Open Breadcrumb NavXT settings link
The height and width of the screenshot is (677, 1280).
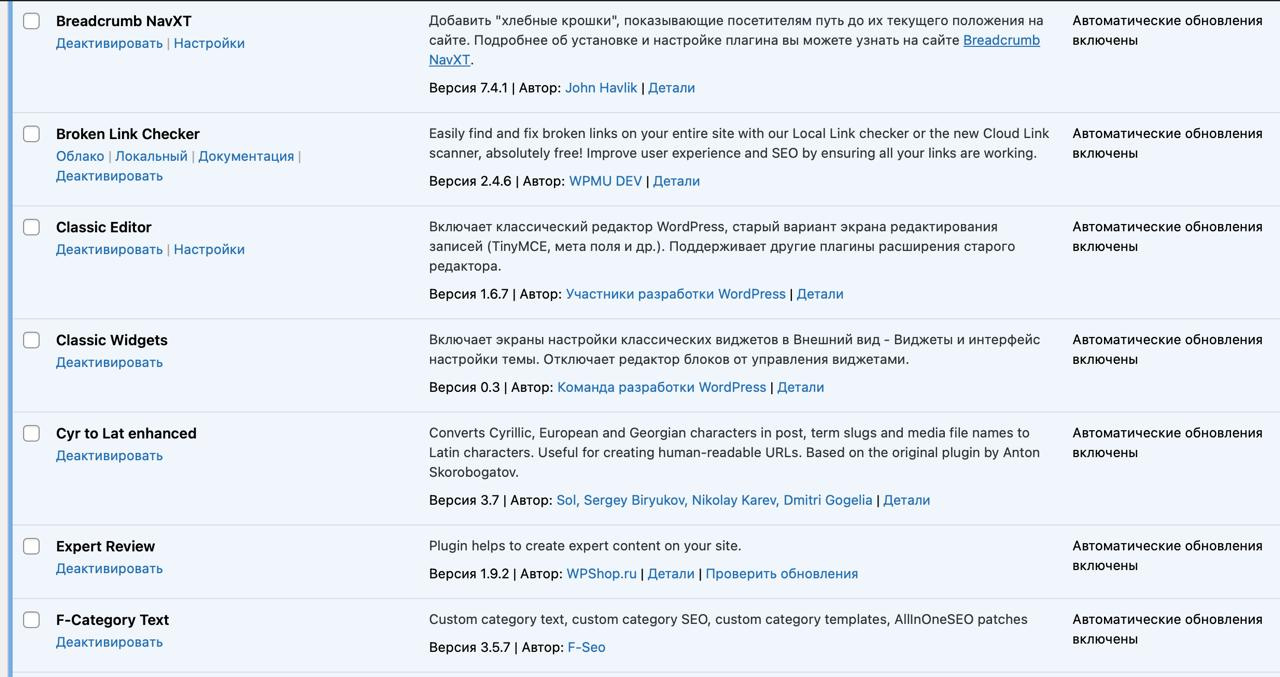209,43
